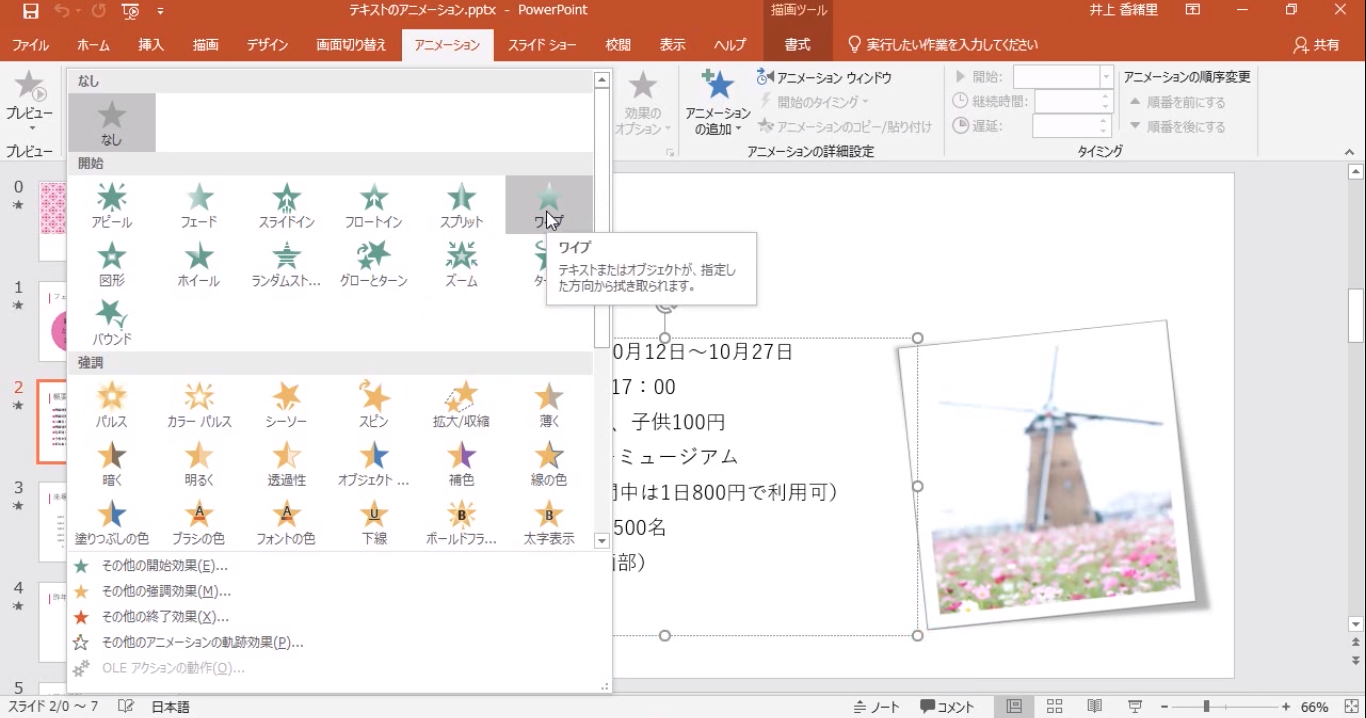Open Quick Access Toolbar customize dropdown
The image size is (1366, 718).
(x=161, y=11)
